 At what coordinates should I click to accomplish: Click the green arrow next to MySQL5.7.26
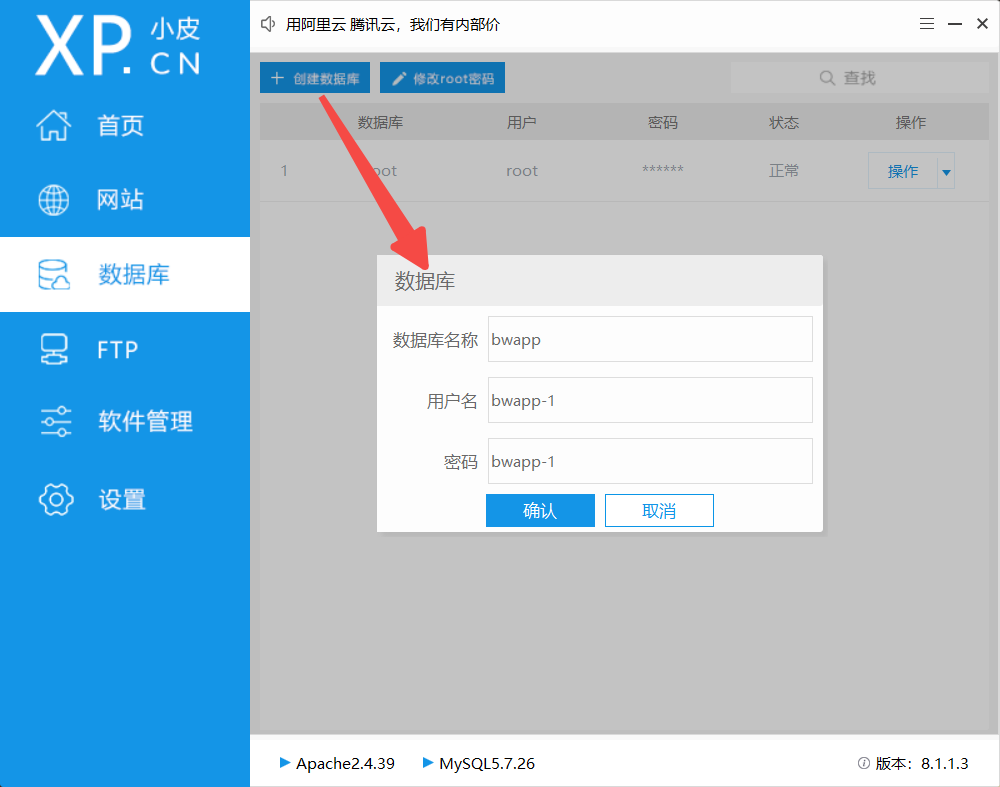point(427,763)
